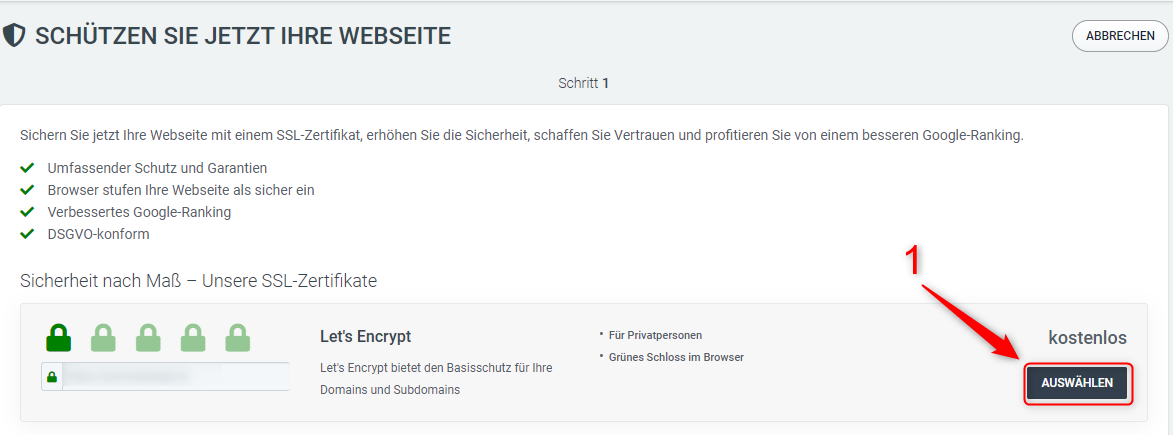Click the Schritt 1 step indicator
This screenshot has height=435, width=1173.
click(583, 83)
